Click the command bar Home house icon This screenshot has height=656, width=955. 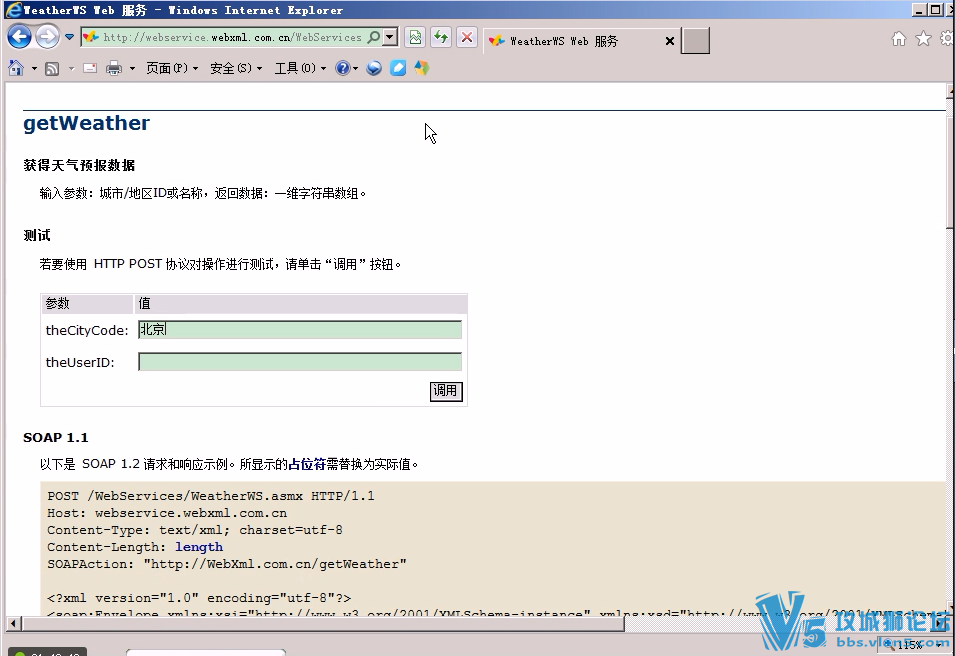[16, 68]
